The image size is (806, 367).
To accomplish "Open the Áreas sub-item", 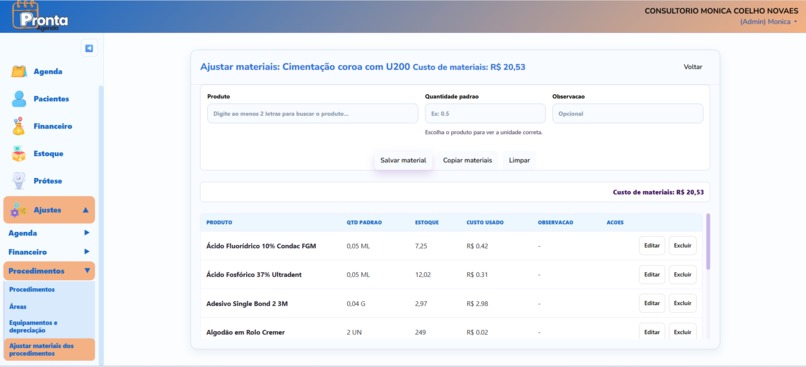I will coord(18,306).
